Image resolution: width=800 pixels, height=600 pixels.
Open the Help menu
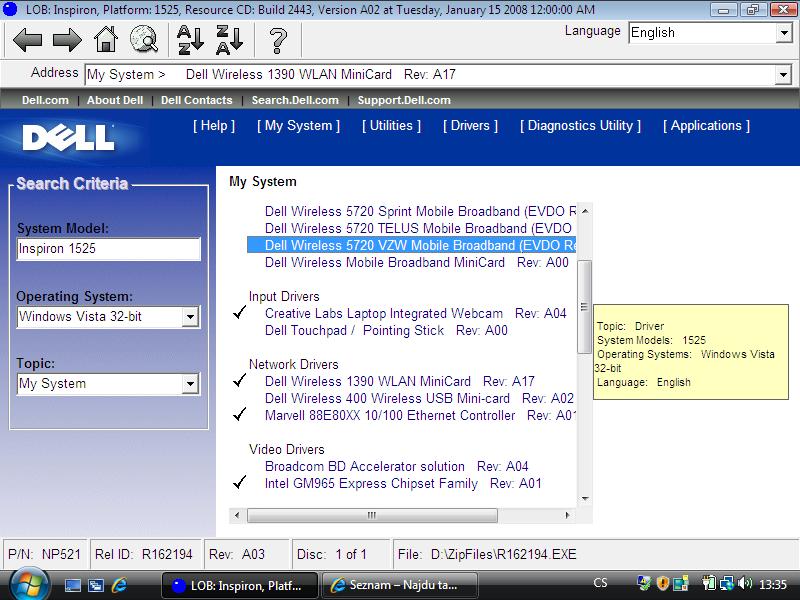coord(214,126)
